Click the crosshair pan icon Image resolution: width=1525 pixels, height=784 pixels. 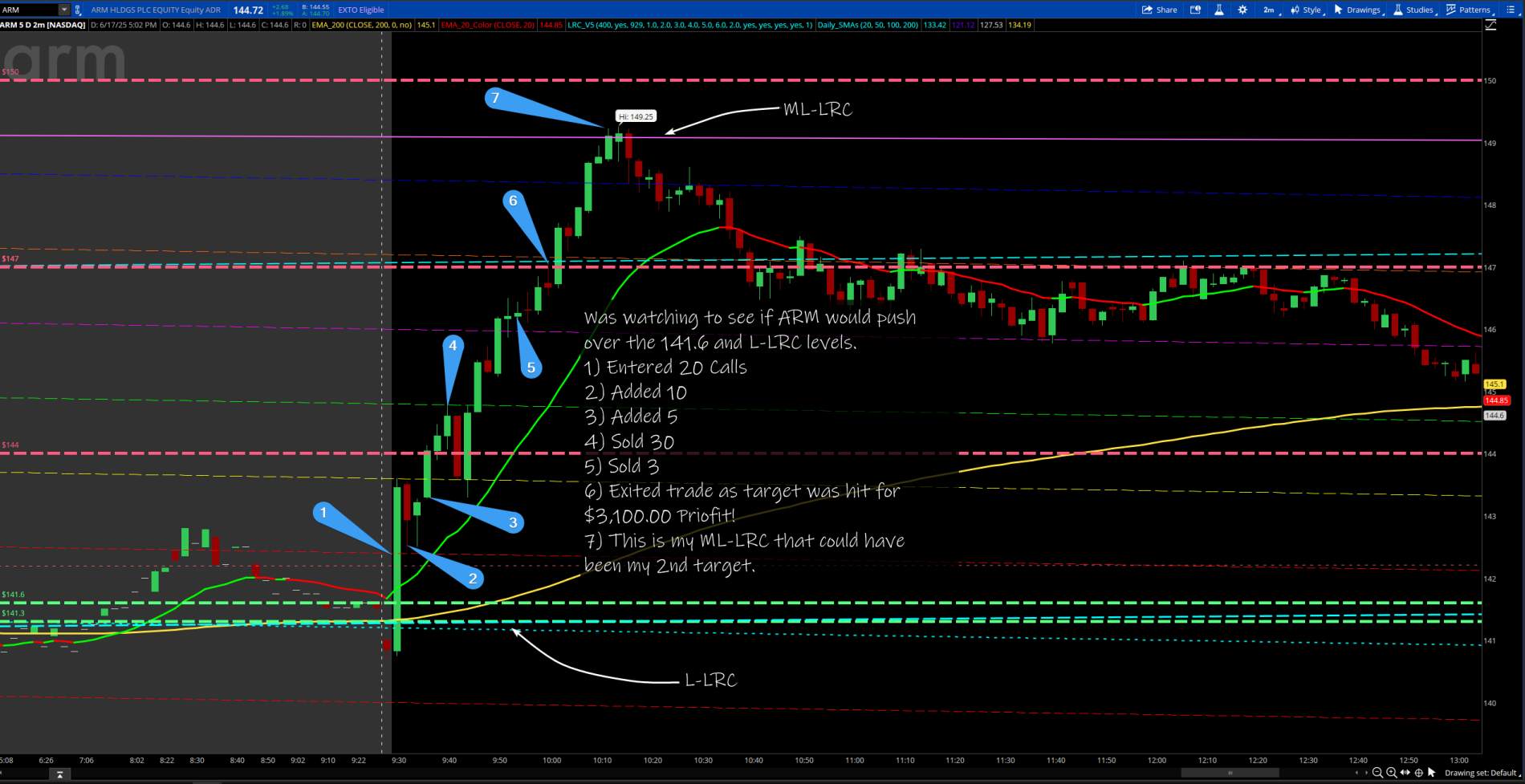coord(1418,773)
